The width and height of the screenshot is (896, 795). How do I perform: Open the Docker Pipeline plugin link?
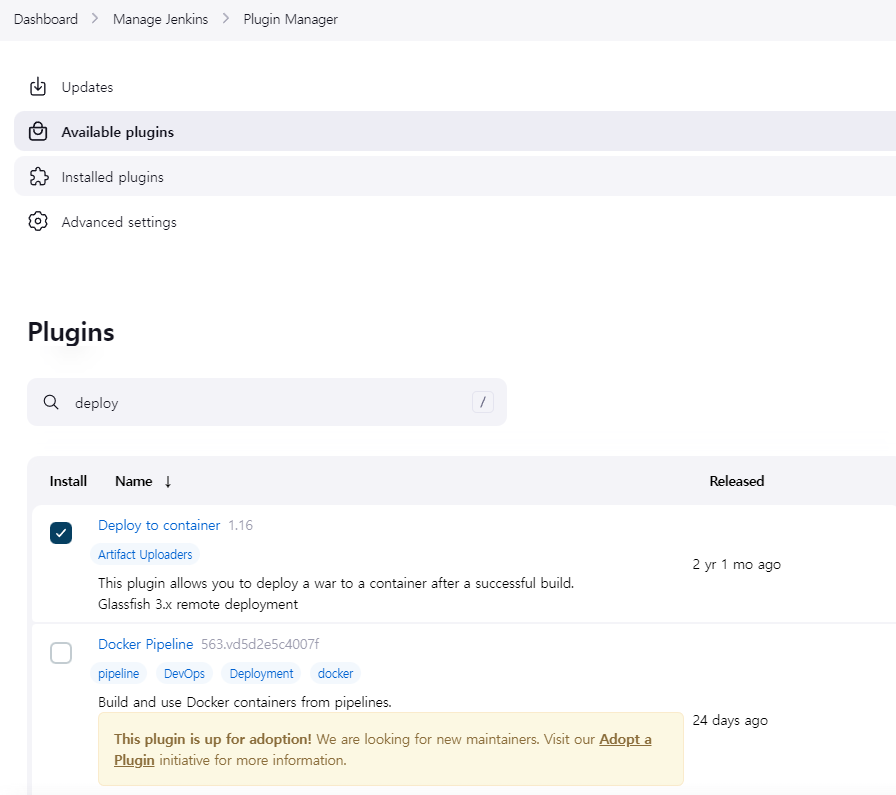point(146,644)
